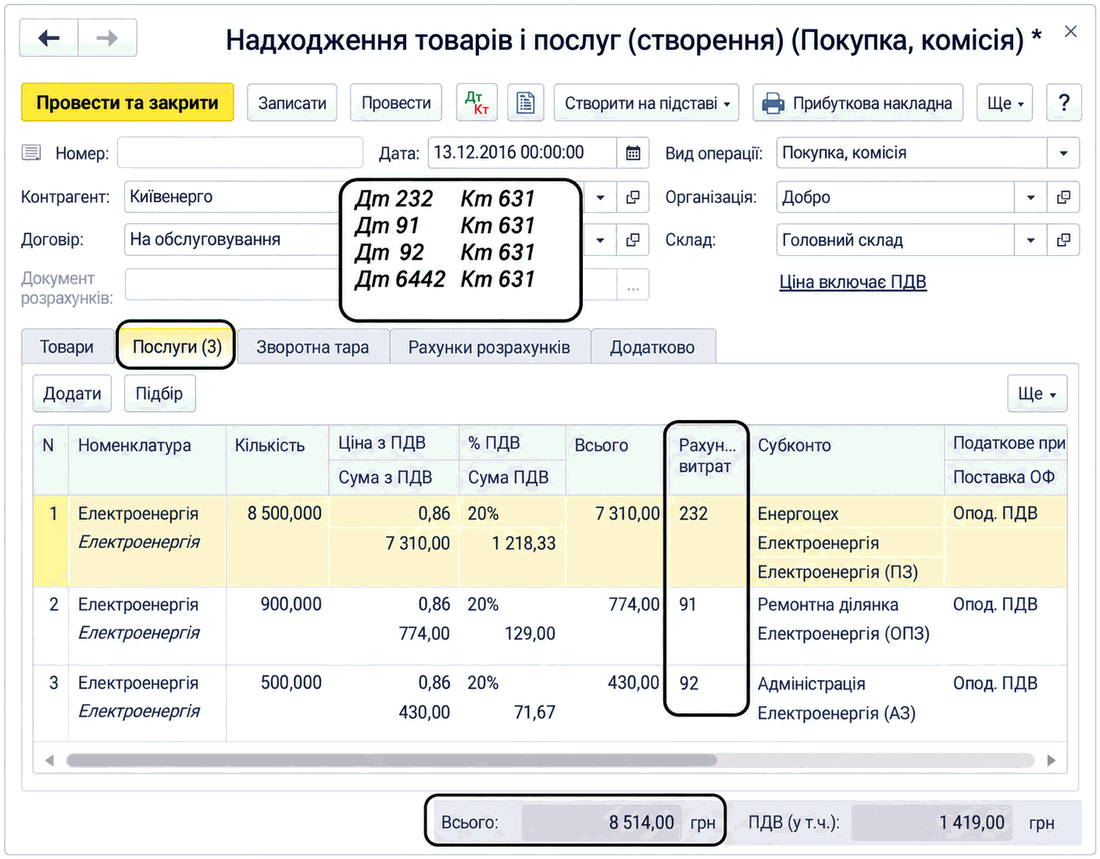Click the Провести button
1100x859 pixels.
tap(396, 103)
